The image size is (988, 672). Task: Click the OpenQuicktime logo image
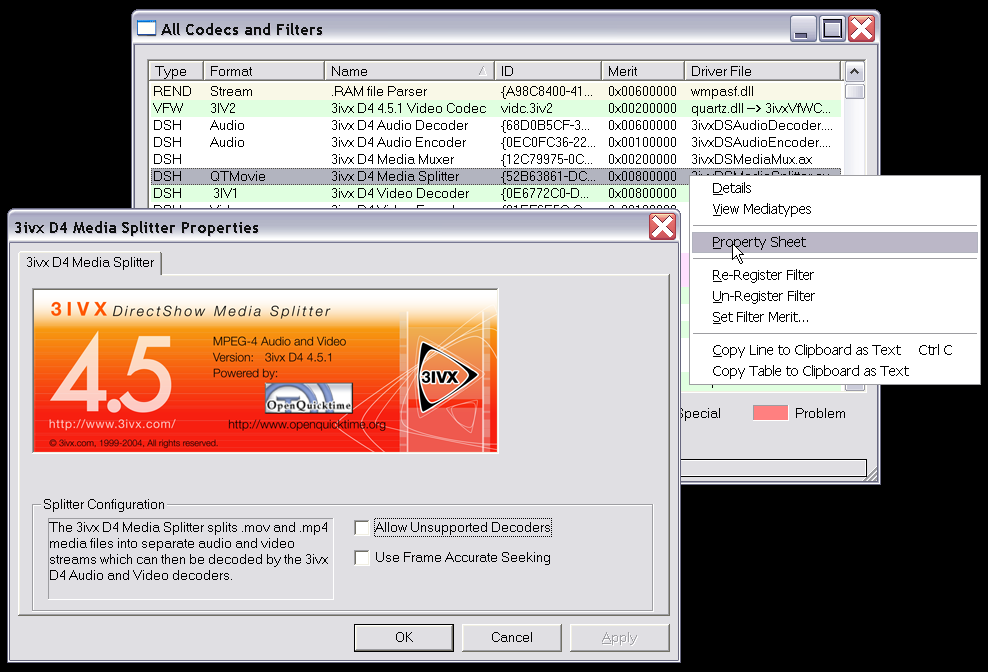(309, 398)
